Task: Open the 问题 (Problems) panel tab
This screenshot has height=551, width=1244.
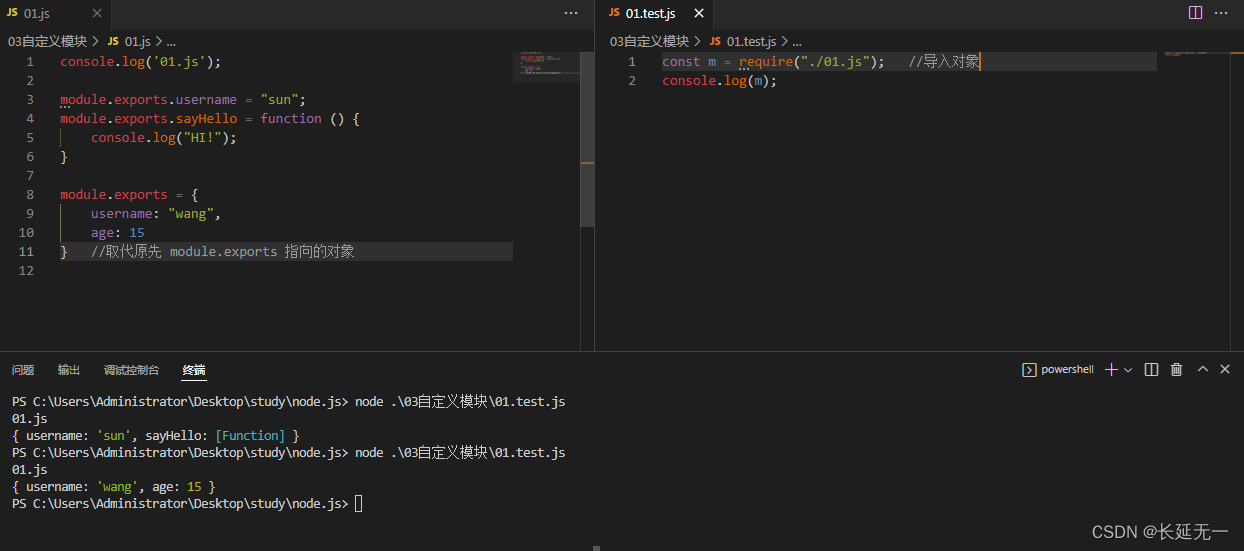Action: point(23,370)
